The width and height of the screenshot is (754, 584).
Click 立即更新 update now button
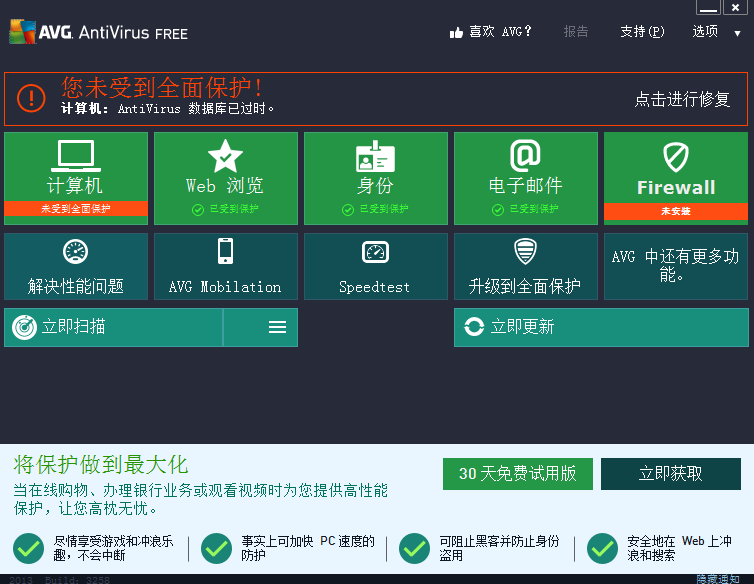pos(601,327)
